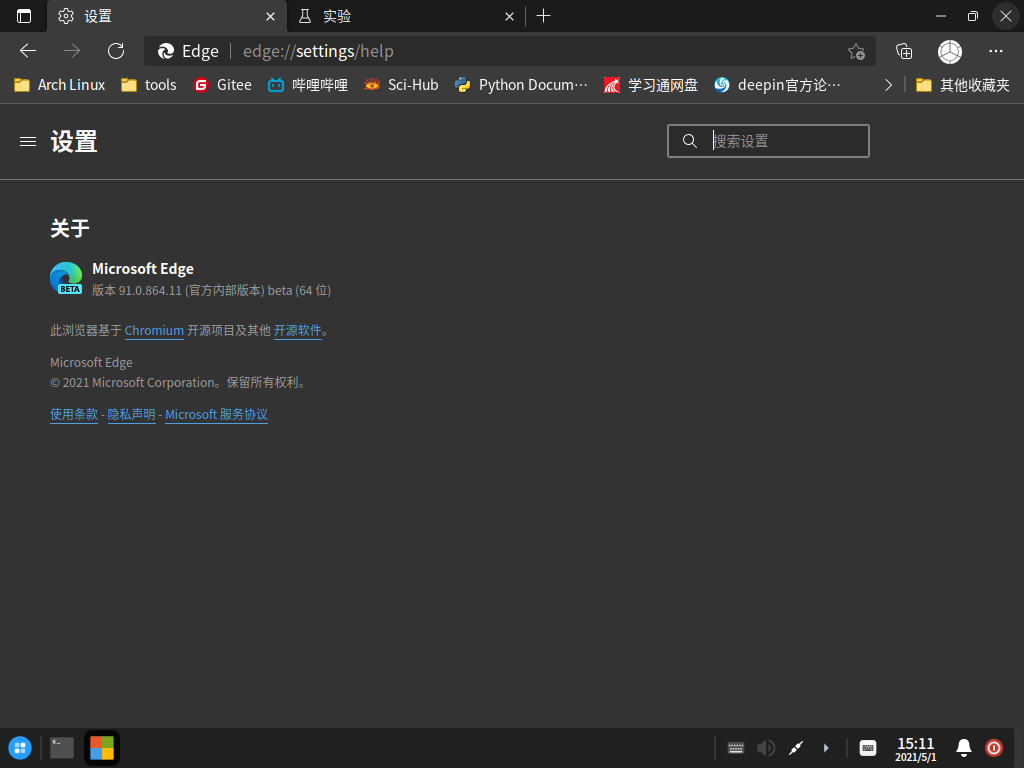Expand the bookmarks bar overflow chevron

[888, 85]
